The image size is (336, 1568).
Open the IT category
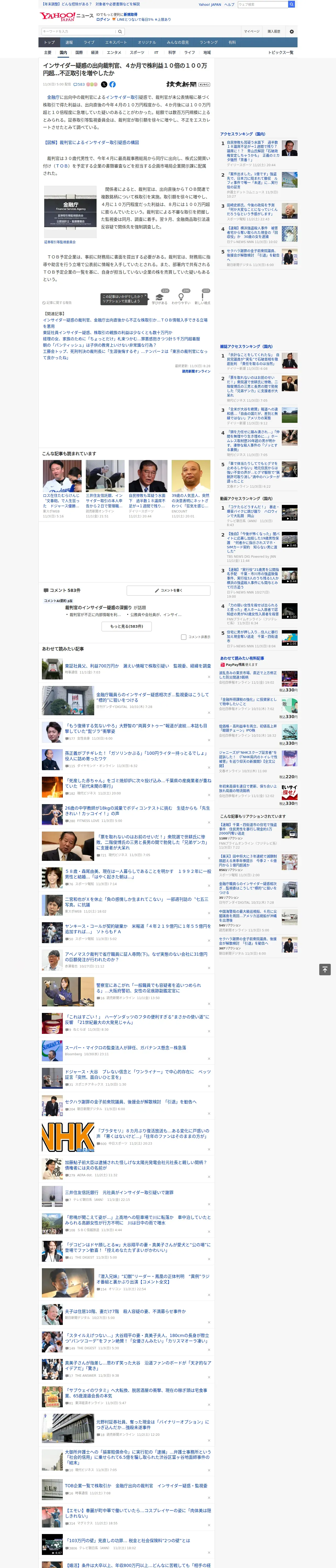pyautogui.click(x=156, y=52)
